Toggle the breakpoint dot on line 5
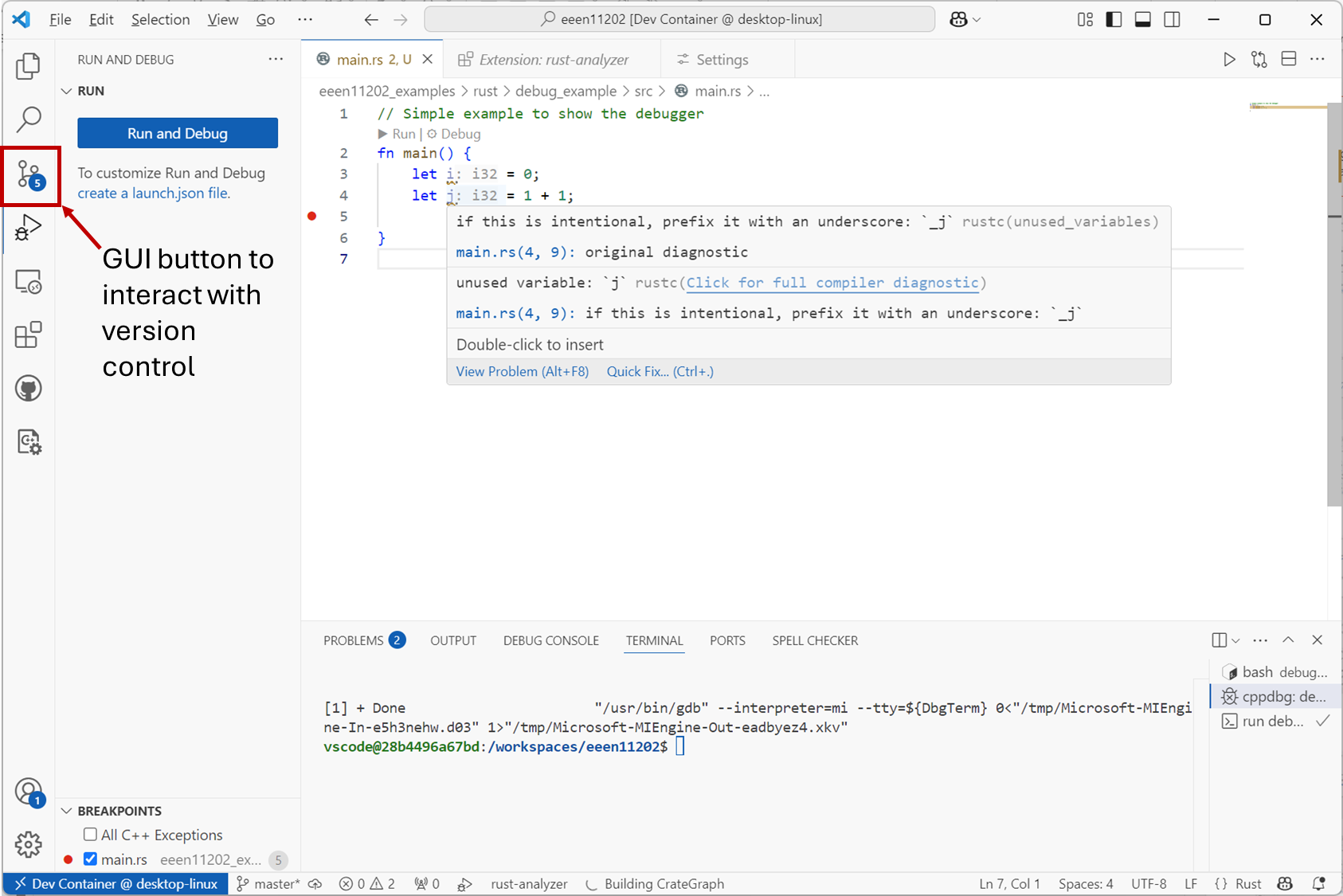The width and height of the screenshot is (1343, 896). pyautogui.click(x=312, y=217)
